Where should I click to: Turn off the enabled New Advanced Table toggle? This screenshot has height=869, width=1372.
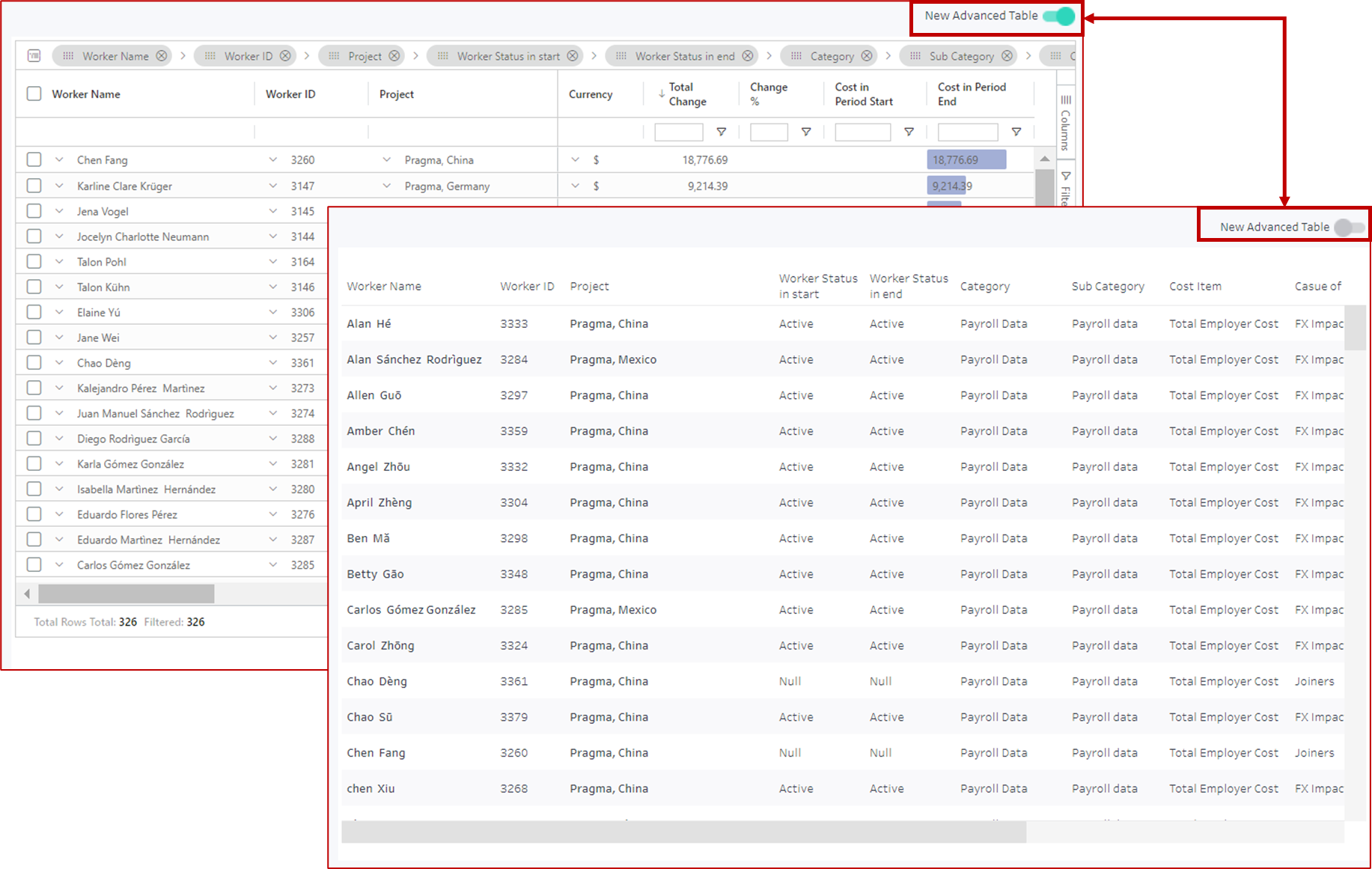[1059, 16]
